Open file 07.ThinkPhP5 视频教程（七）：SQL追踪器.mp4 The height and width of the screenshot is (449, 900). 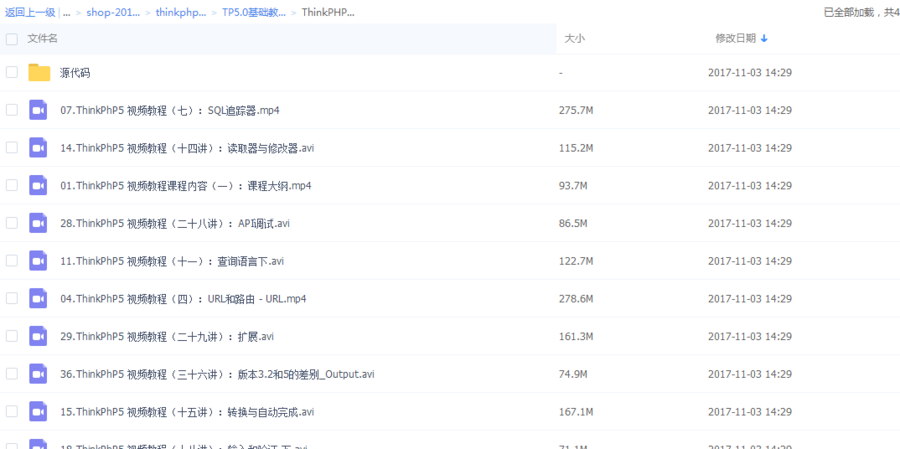tap(169, 110)
